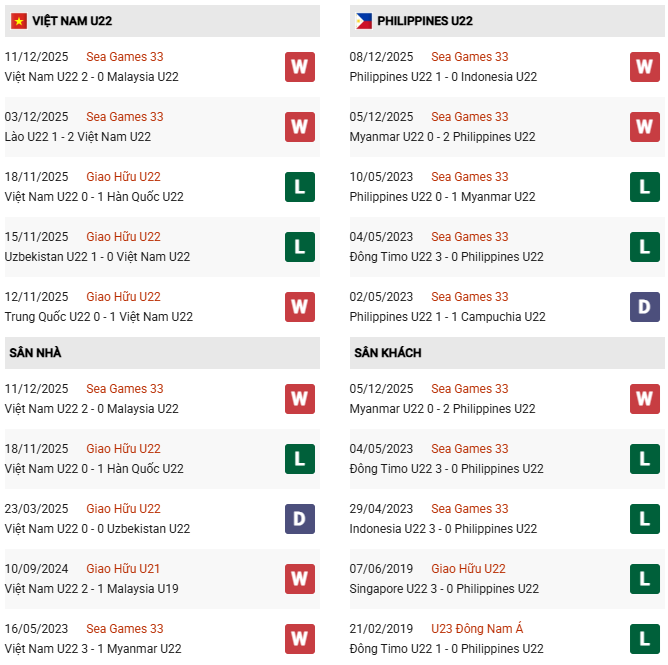Click the Vietnam flag icon
668x665 pixels.
point(16,20)
